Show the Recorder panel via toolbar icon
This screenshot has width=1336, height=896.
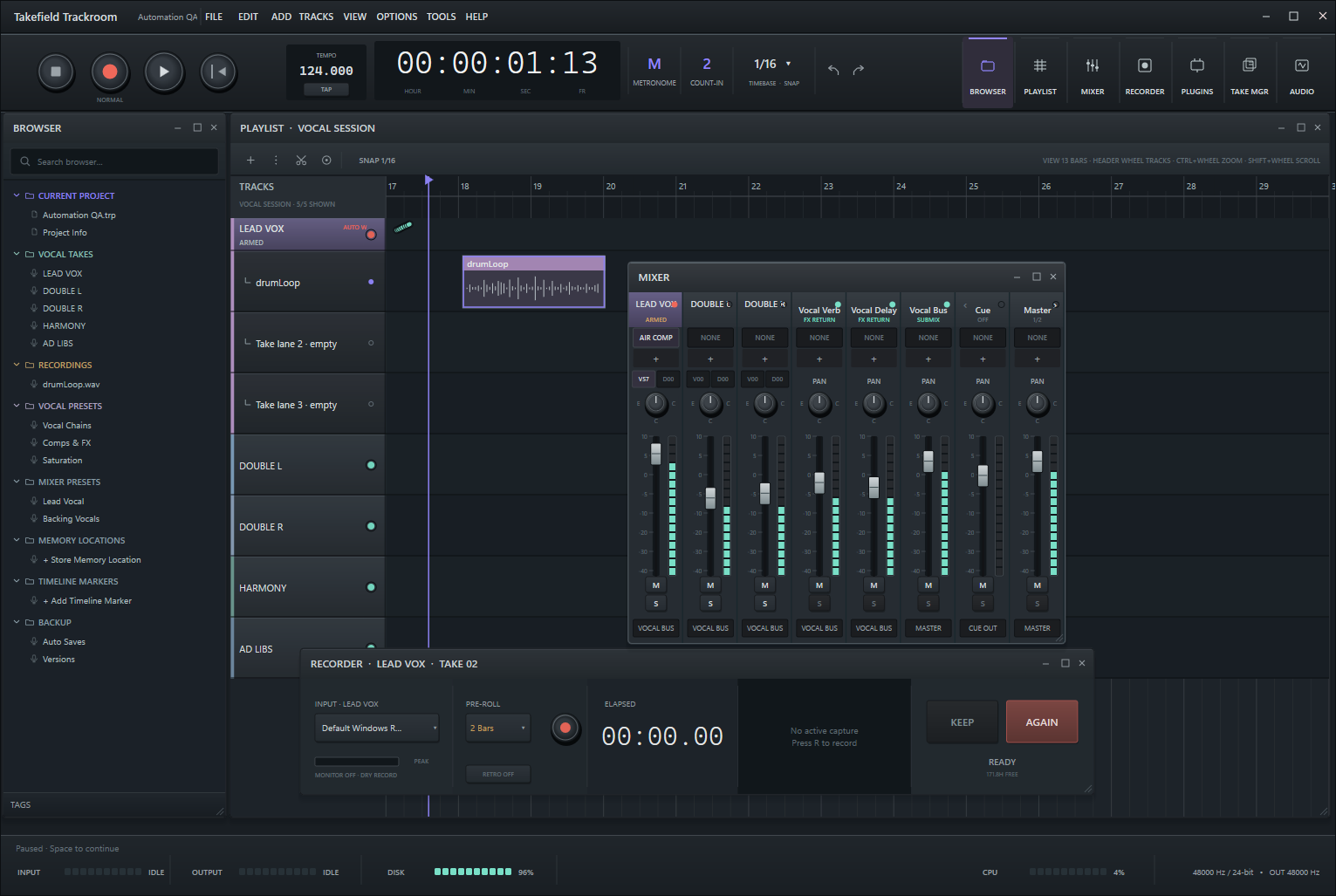pyautogui.click(x=1144, y=73)
